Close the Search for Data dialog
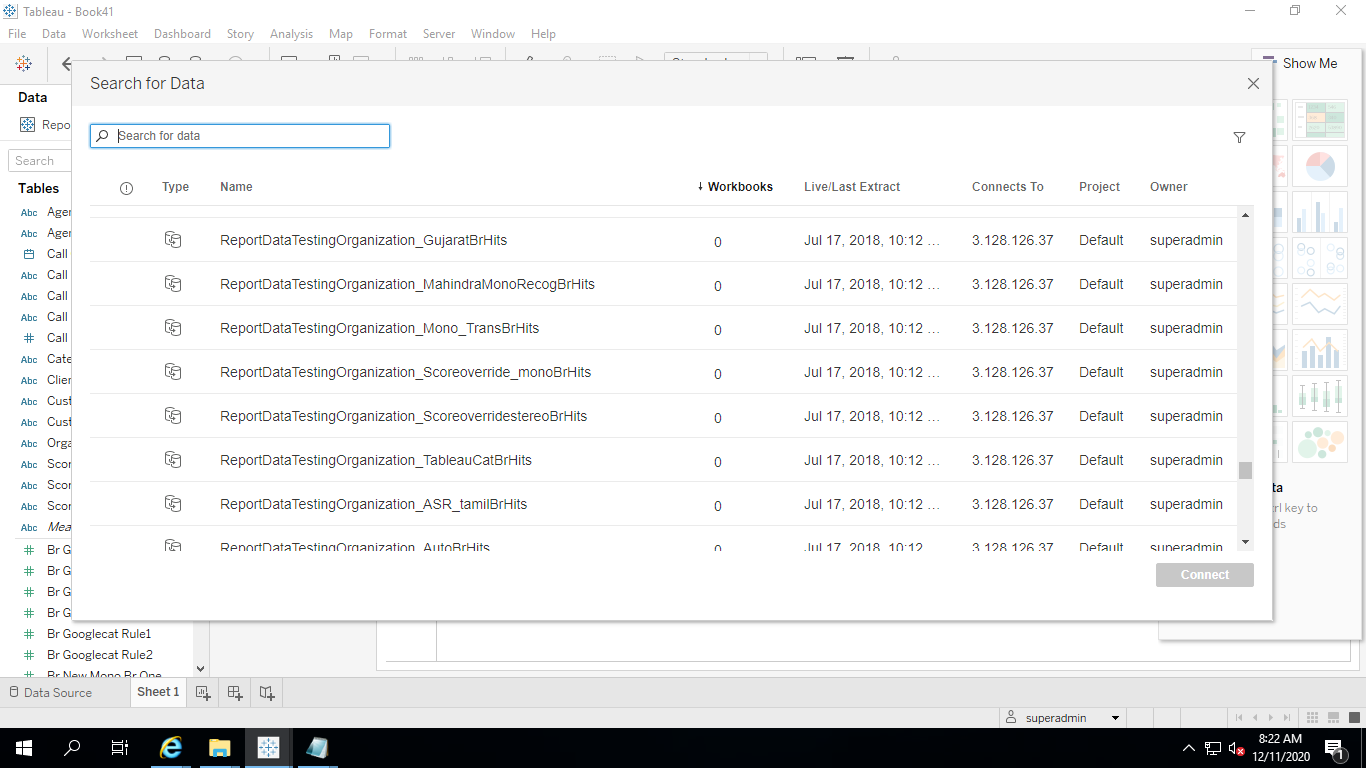This screenshot has height=768, width=1366. point(1253,84)
